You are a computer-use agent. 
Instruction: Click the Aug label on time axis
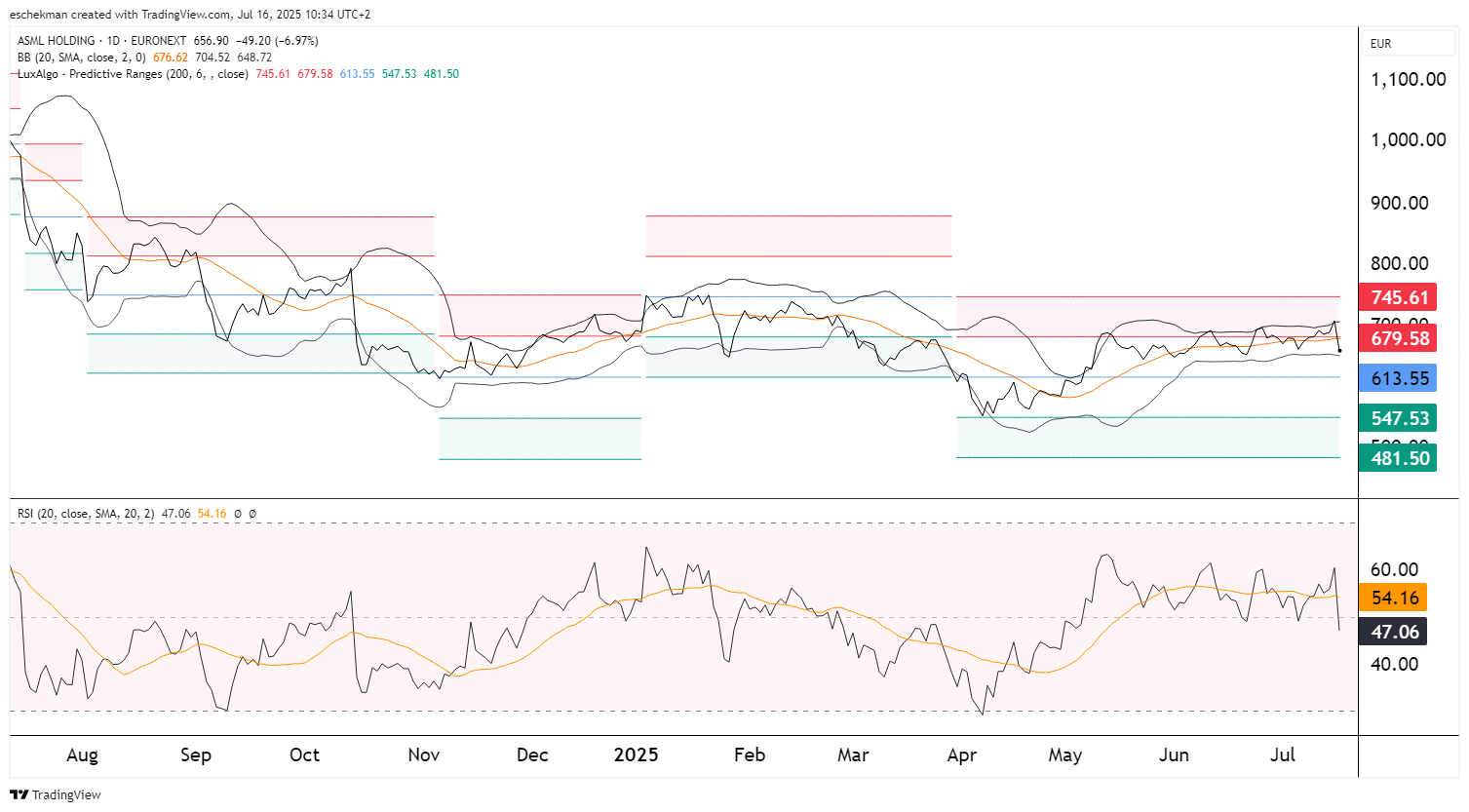tap(82, 755)
